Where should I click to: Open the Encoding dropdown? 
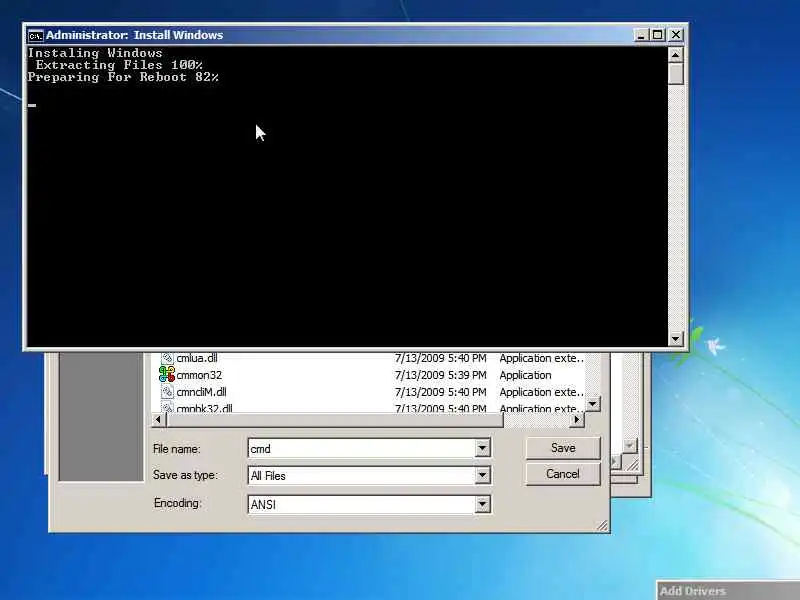point(482,504)
